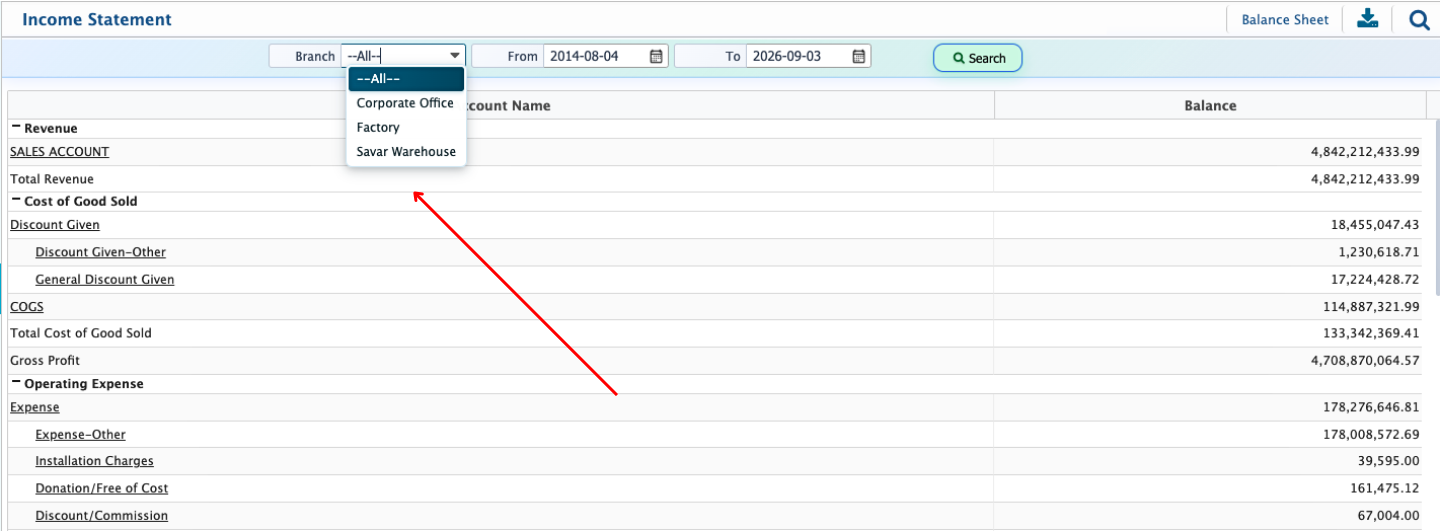Open the Discount Given-Other account link
The image size is (1440, 532).
tap(100, 252)
